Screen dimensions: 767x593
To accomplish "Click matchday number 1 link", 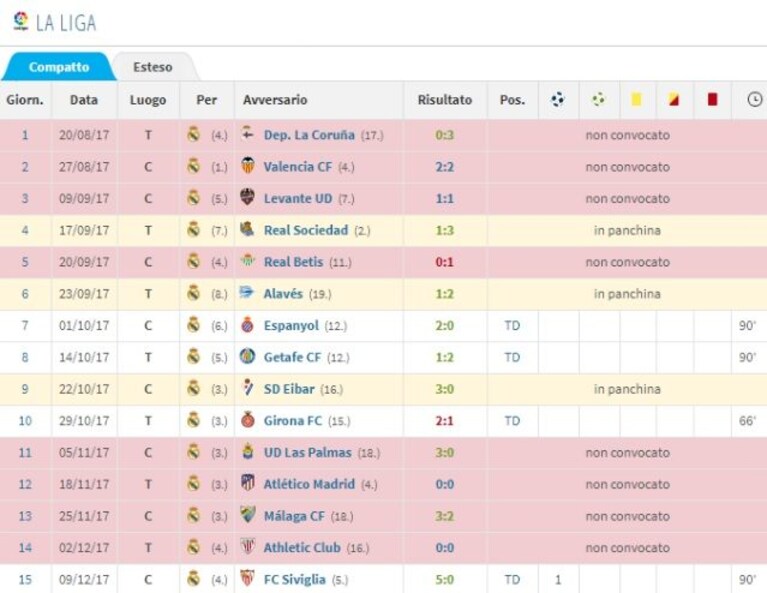I will [25, 135].
